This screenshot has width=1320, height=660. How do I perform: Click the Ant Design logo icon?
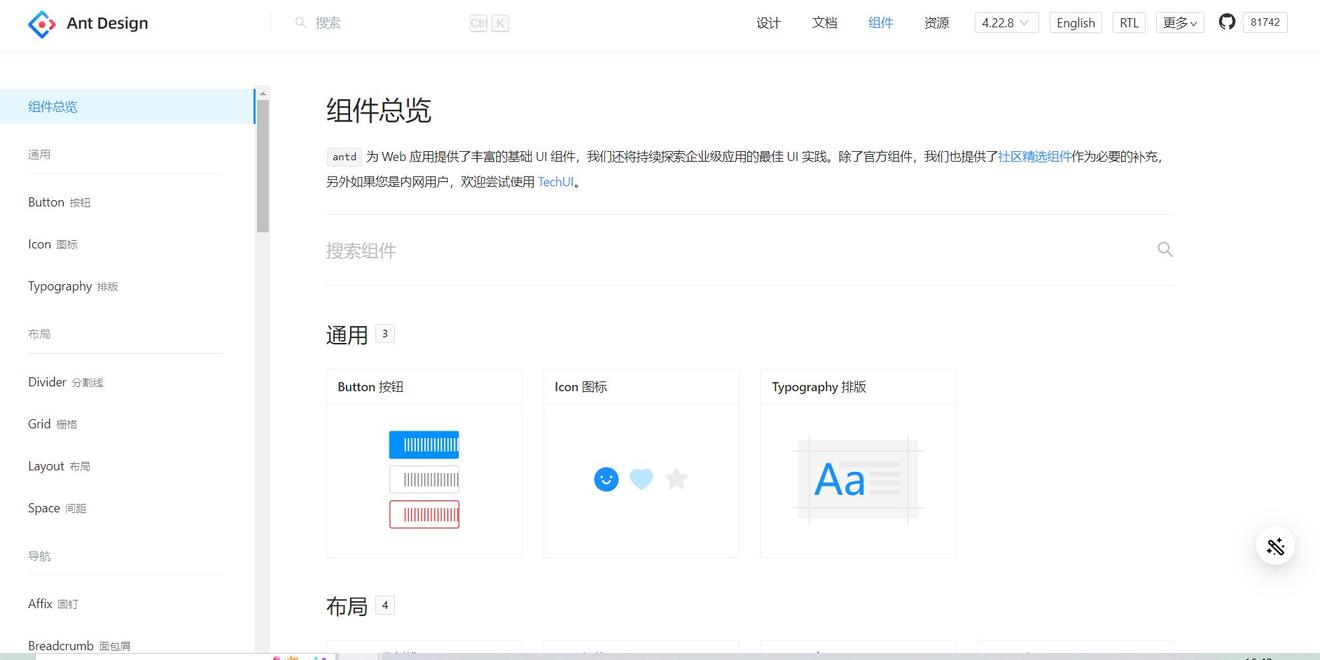tap(41, 24)
